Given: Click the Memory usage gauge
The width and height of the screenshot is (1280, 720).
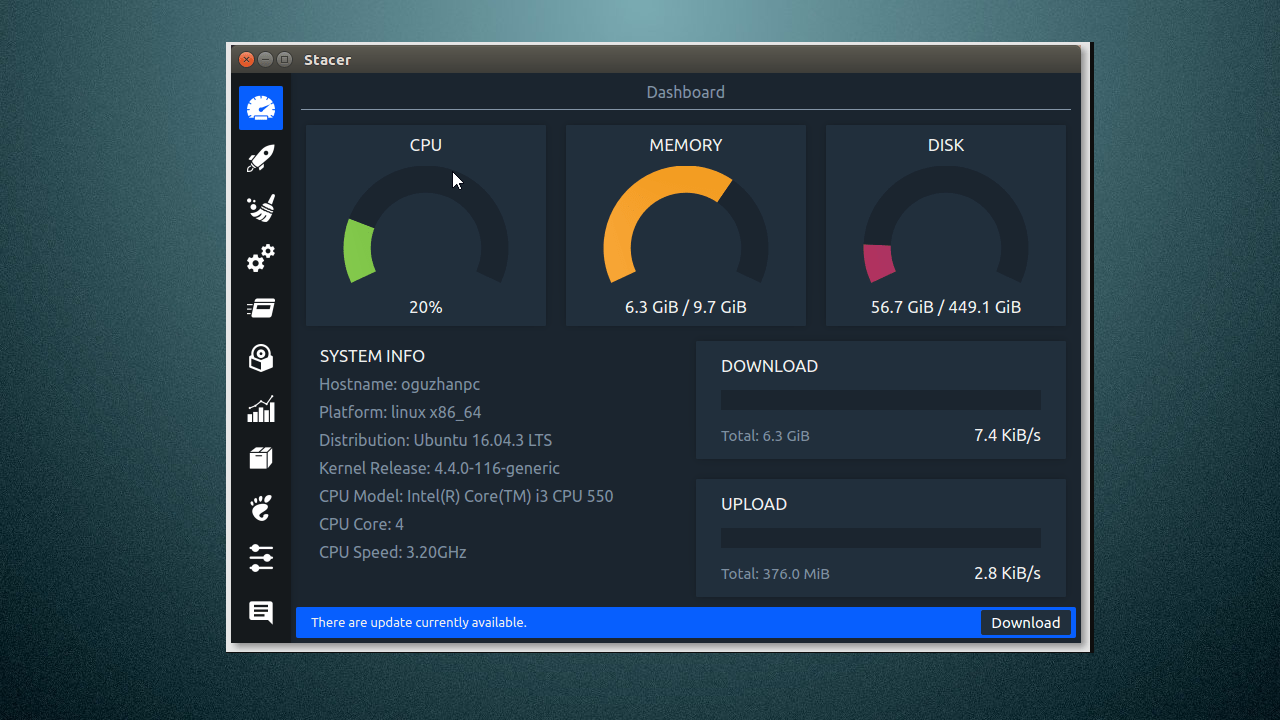Looking at the screenshot, I should (x=685, y=225).
